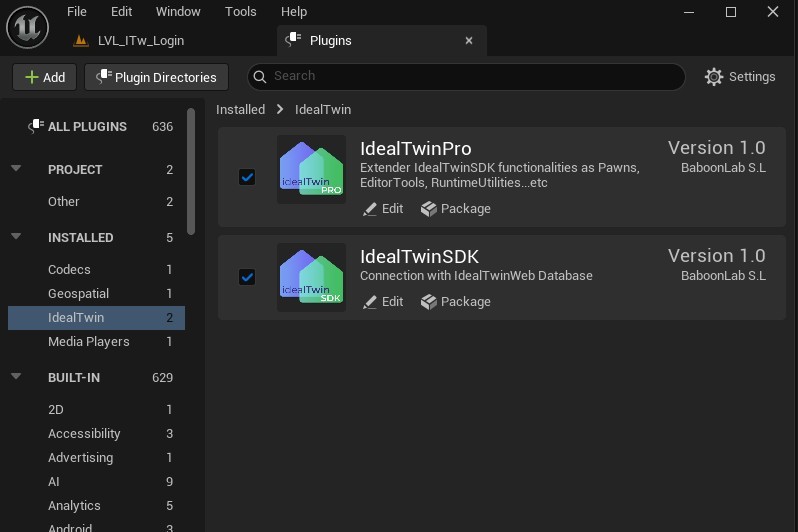798x532 pixels.
Task: Click the IdealTwinPro plugin title
Action: pyautogui.click(x=415, y=149)
